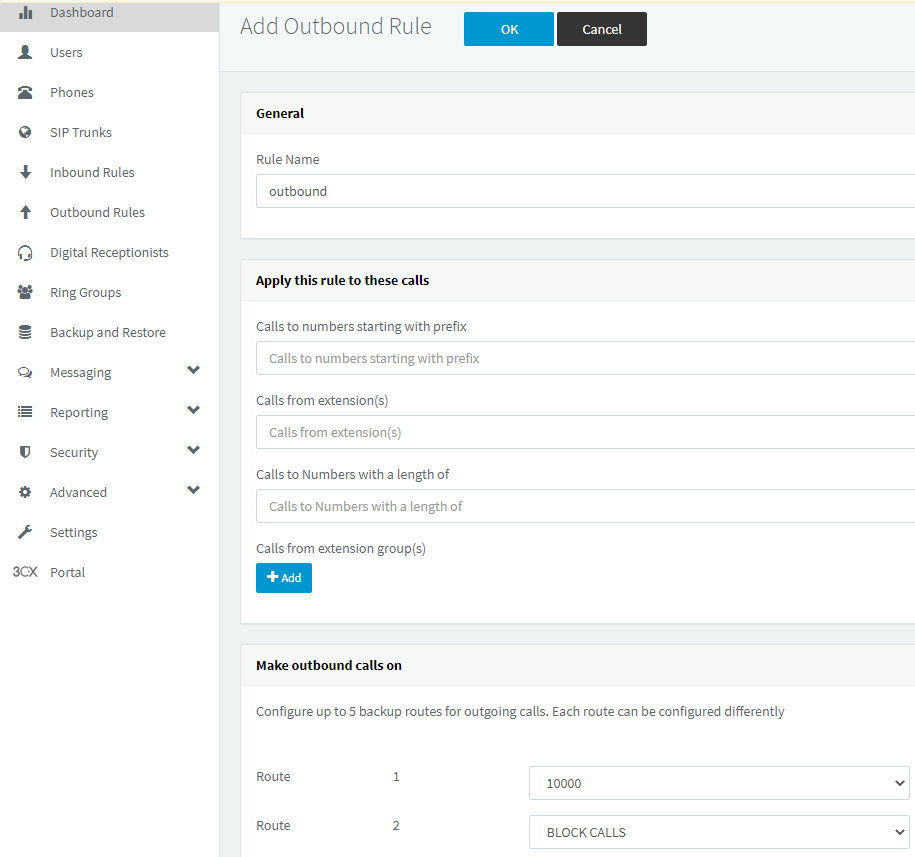The height and width of the screenshot is (857, 915).
Task: Open the Phones menu item
Action: coord(72,92)
